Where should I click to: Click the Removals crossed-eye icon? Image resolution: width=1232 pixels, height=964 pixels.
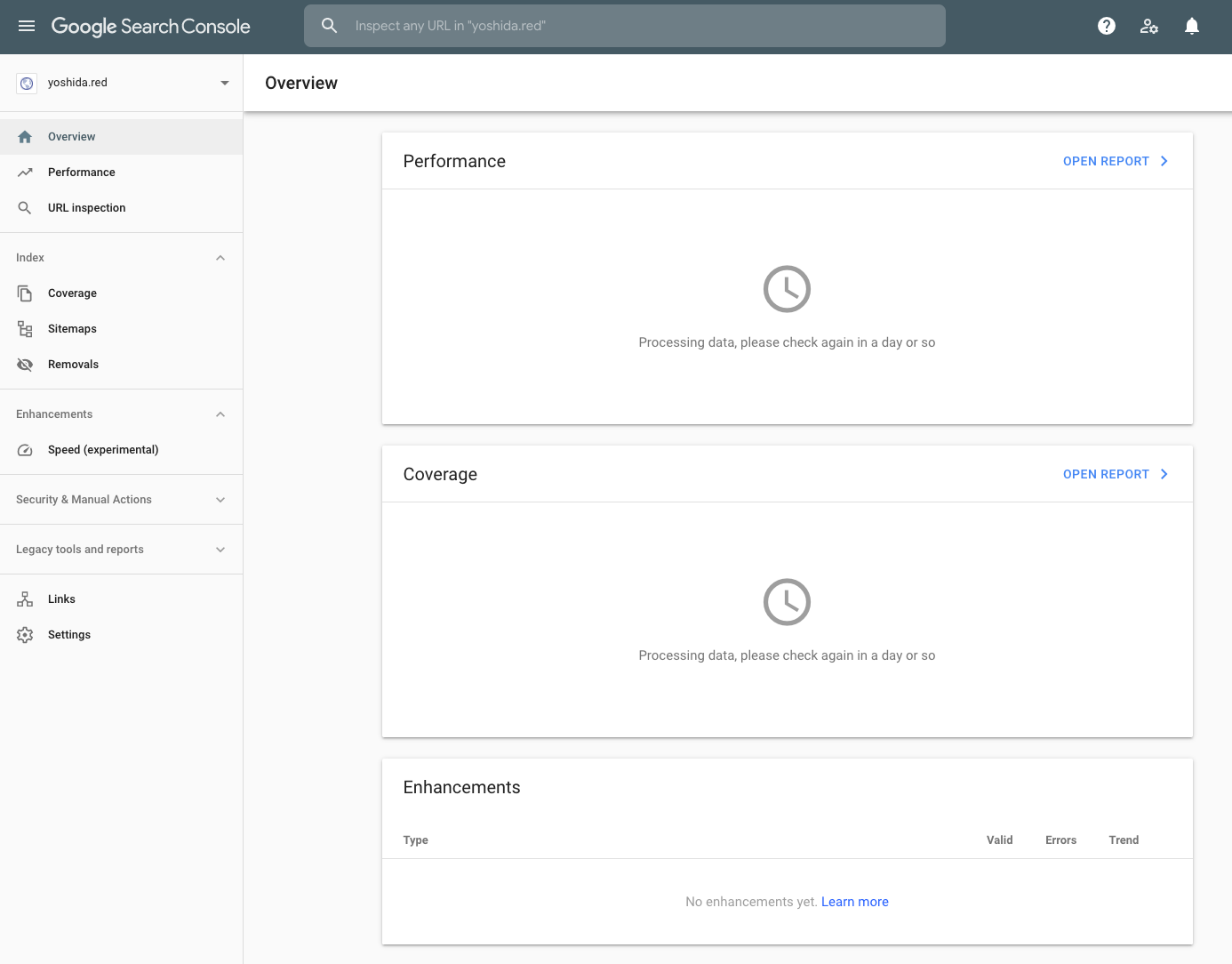click(x=25, y=365)
